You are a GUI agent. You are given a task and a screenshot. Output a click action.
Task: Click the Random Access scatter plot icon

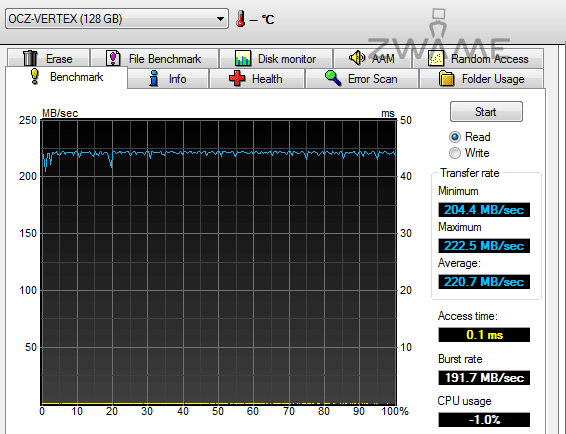(436, 58)
